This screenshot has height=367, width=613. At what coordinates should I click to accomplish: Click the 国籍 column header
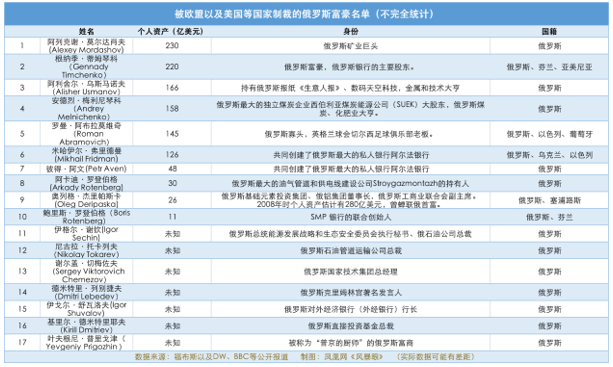[x=549, y=31]
